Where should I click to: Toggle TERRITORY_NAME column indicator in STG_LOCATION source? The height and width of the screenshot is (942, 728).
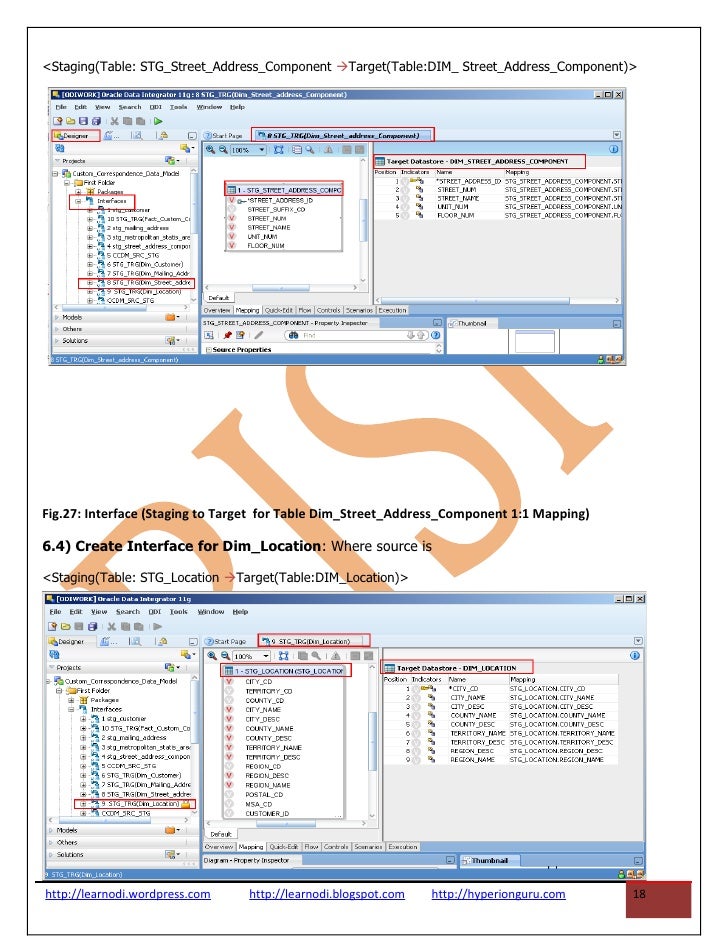click(228, 748)
